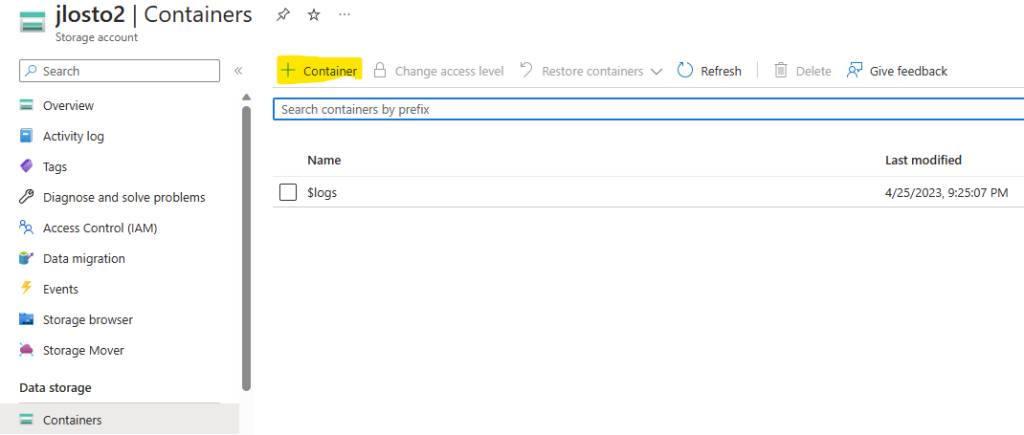Expand the Restore containers dropdown arrow
The height and width of the screenshot is (435, 1024).
click(656, 71)
